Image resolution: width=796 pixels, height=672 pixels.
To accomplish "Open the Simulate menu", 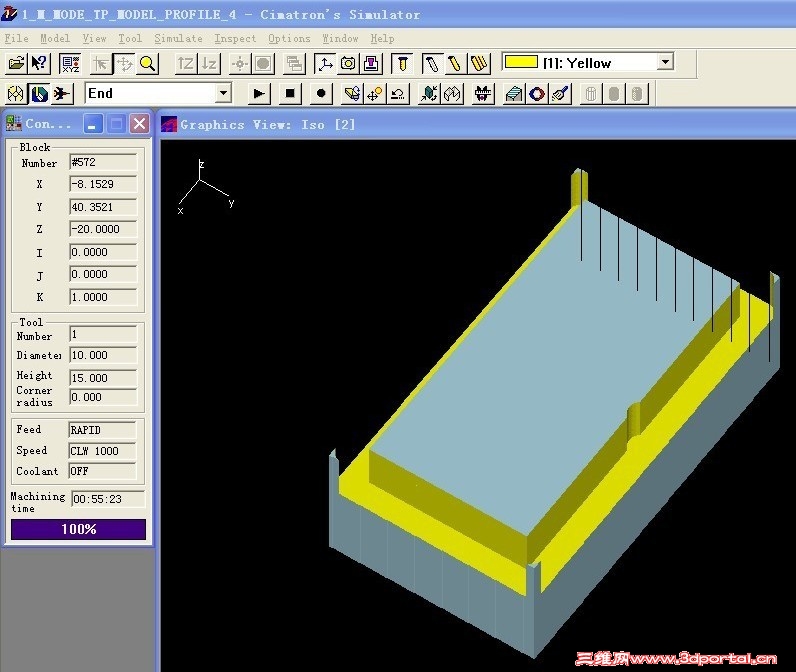I will click(x=178, y=39).
